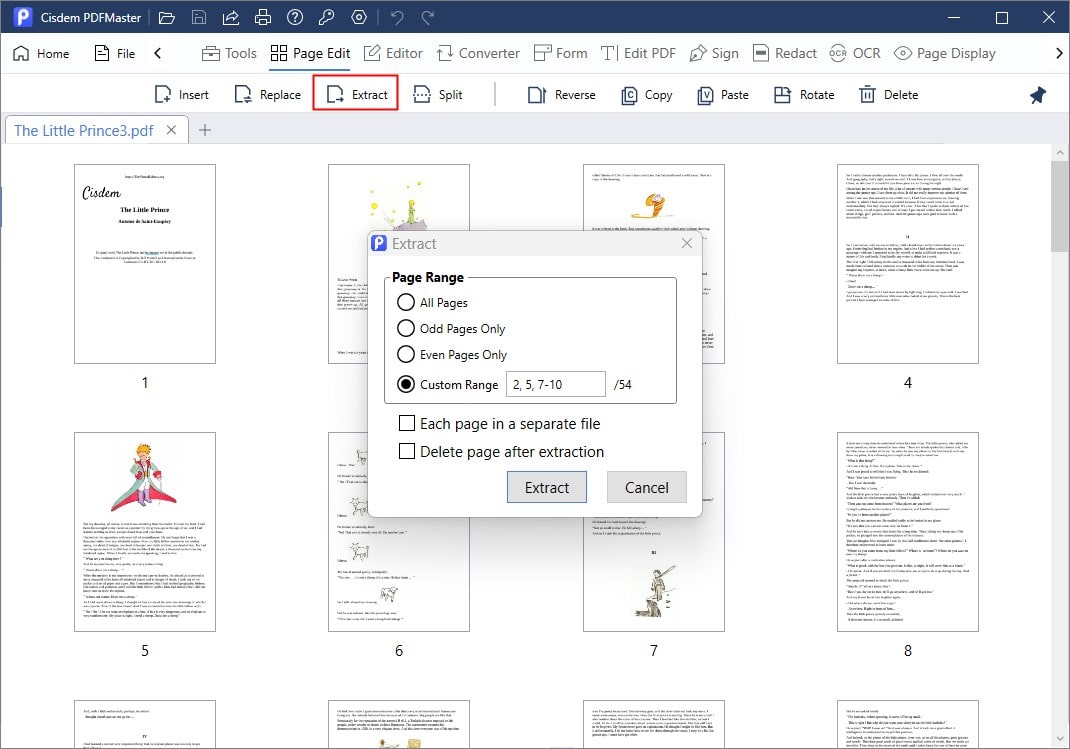Open the File menu
The image size is (1070, 749).
point(115,53)
